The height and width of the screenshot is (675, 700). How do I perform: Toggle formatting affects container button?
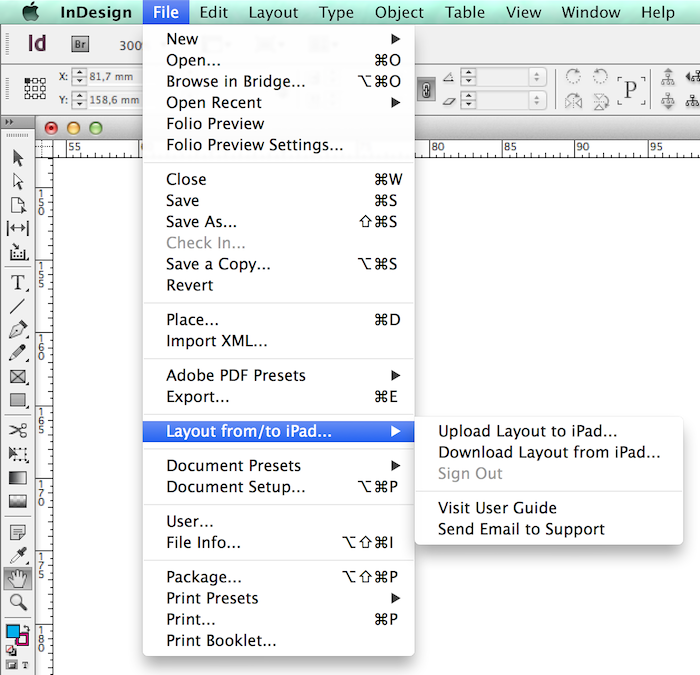click(12, 665)
